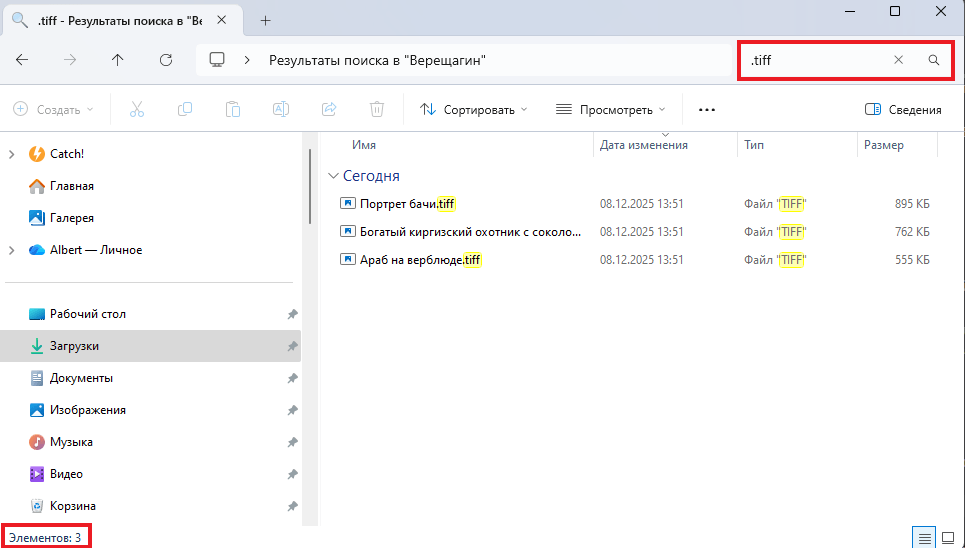
Task: Click the Paste clipboard icon
Action: point(233,110)
